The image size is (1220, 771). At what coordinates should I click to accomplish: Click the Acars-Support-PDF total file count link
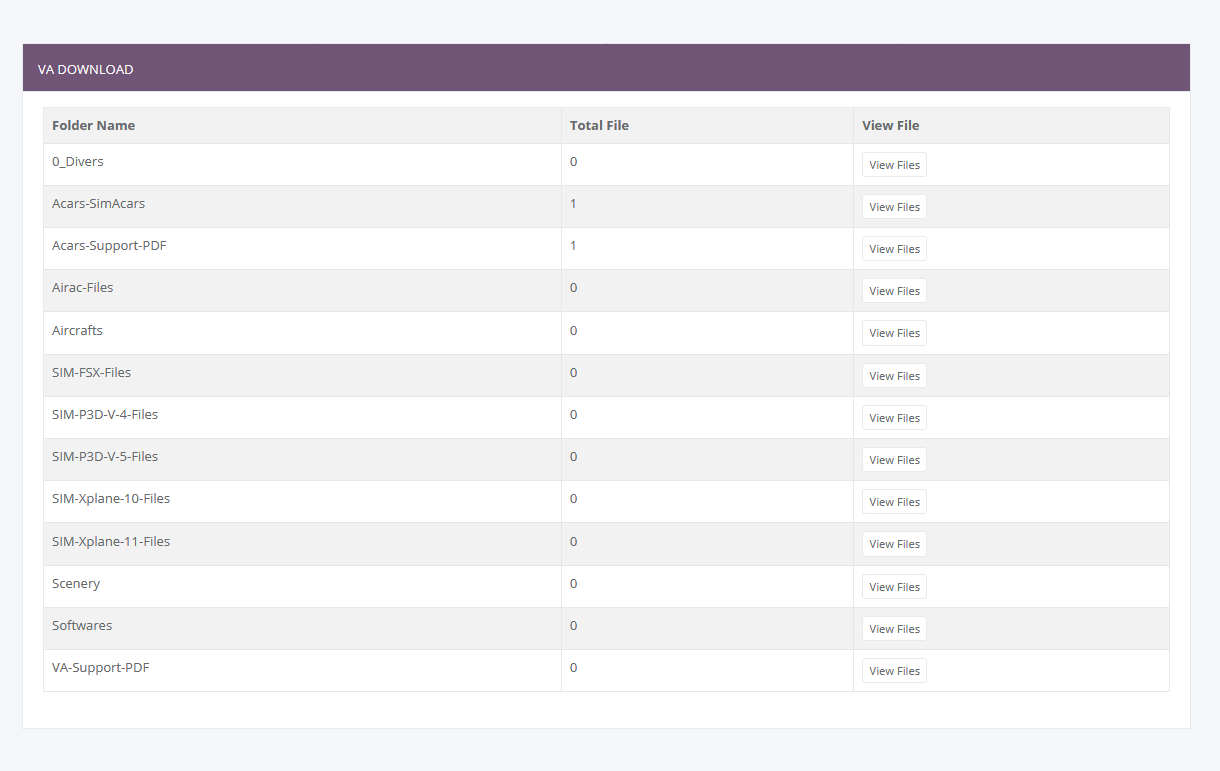pos(573,245)
